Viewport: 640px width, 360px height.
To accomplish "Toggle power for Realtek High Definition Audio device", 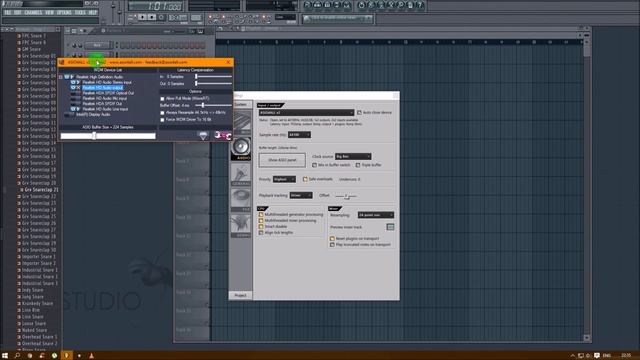I will [x=67, y=77].
